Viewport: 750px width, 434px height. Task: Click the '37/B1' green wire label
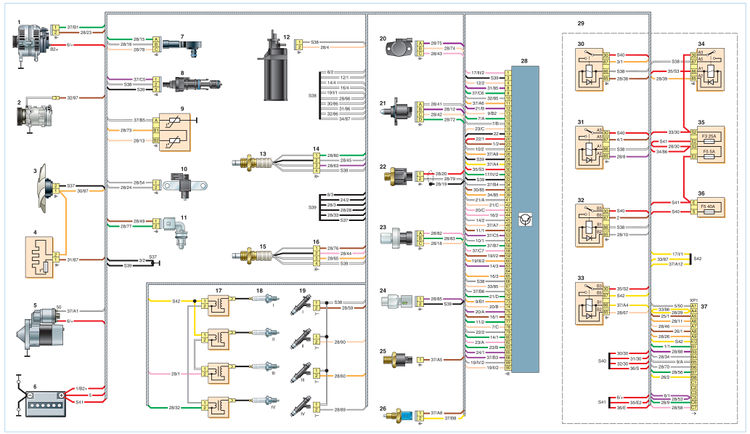pos(72,27)
